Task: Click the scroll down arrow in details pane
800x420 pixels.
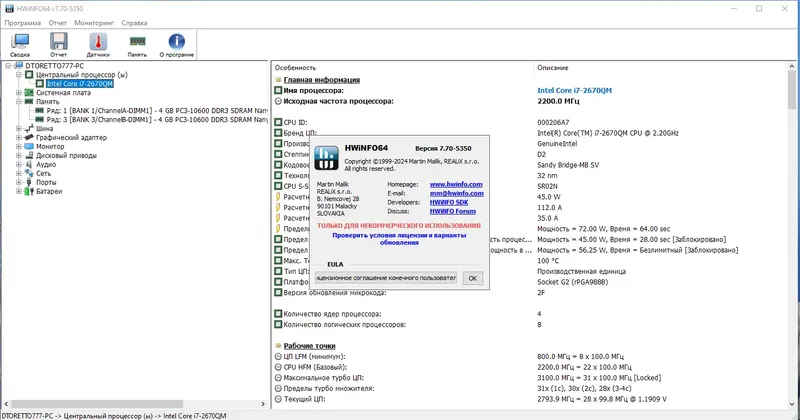Action: pos(792,404)
